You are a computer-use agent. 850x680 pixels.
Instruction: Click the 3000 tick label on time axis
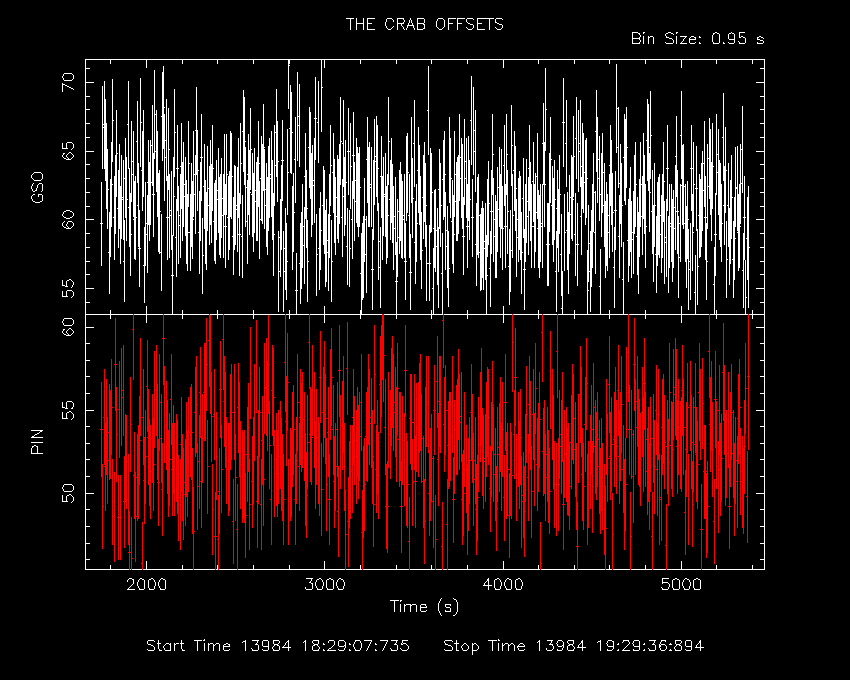click(325, 585)
